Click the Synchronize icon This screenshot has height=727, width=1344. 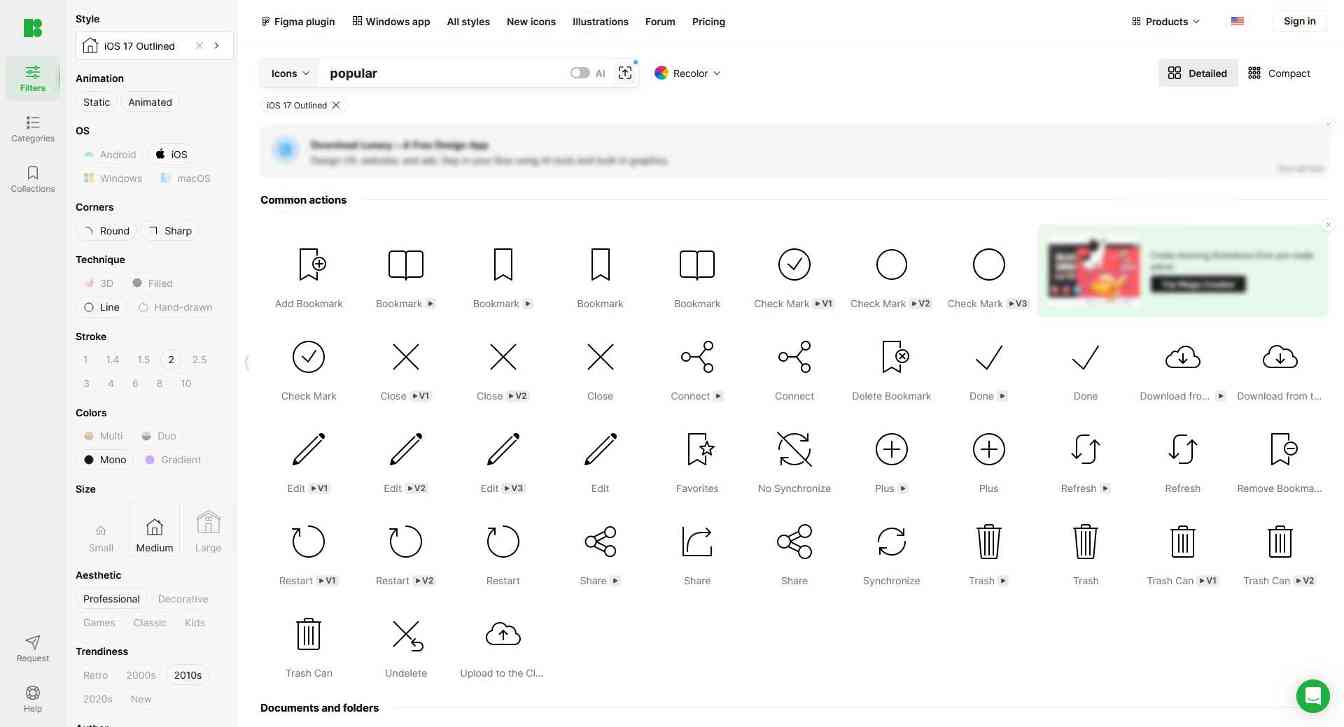pyautogui.click(x=891, y=542)
